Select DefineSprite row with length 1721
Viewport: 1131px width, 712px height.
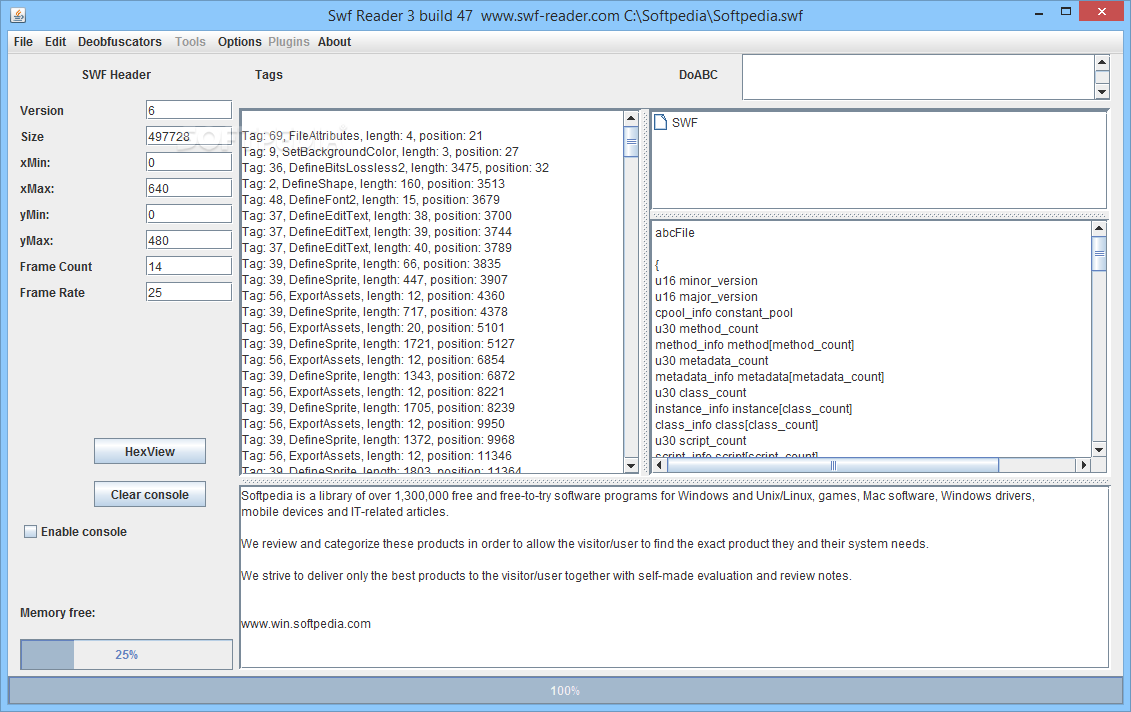click(378, 343)
